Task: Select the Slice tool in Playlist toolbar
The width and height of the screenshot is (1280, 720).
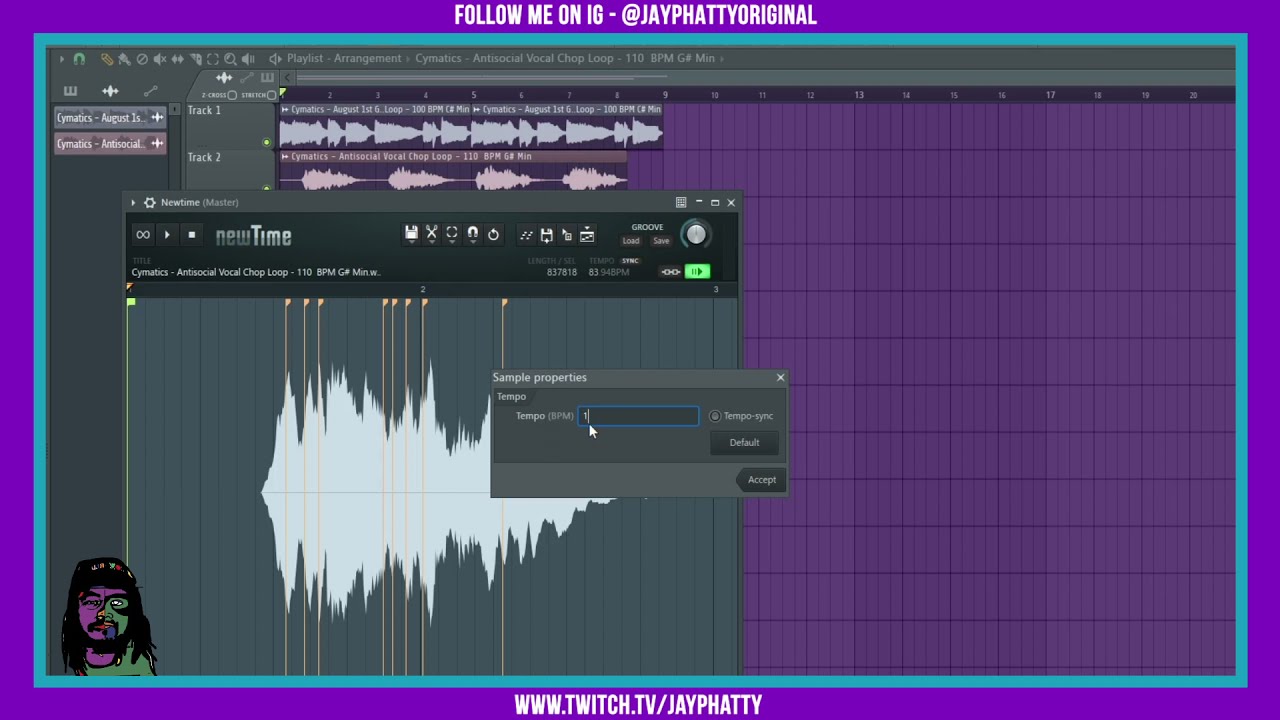Action: click(195, 59)
